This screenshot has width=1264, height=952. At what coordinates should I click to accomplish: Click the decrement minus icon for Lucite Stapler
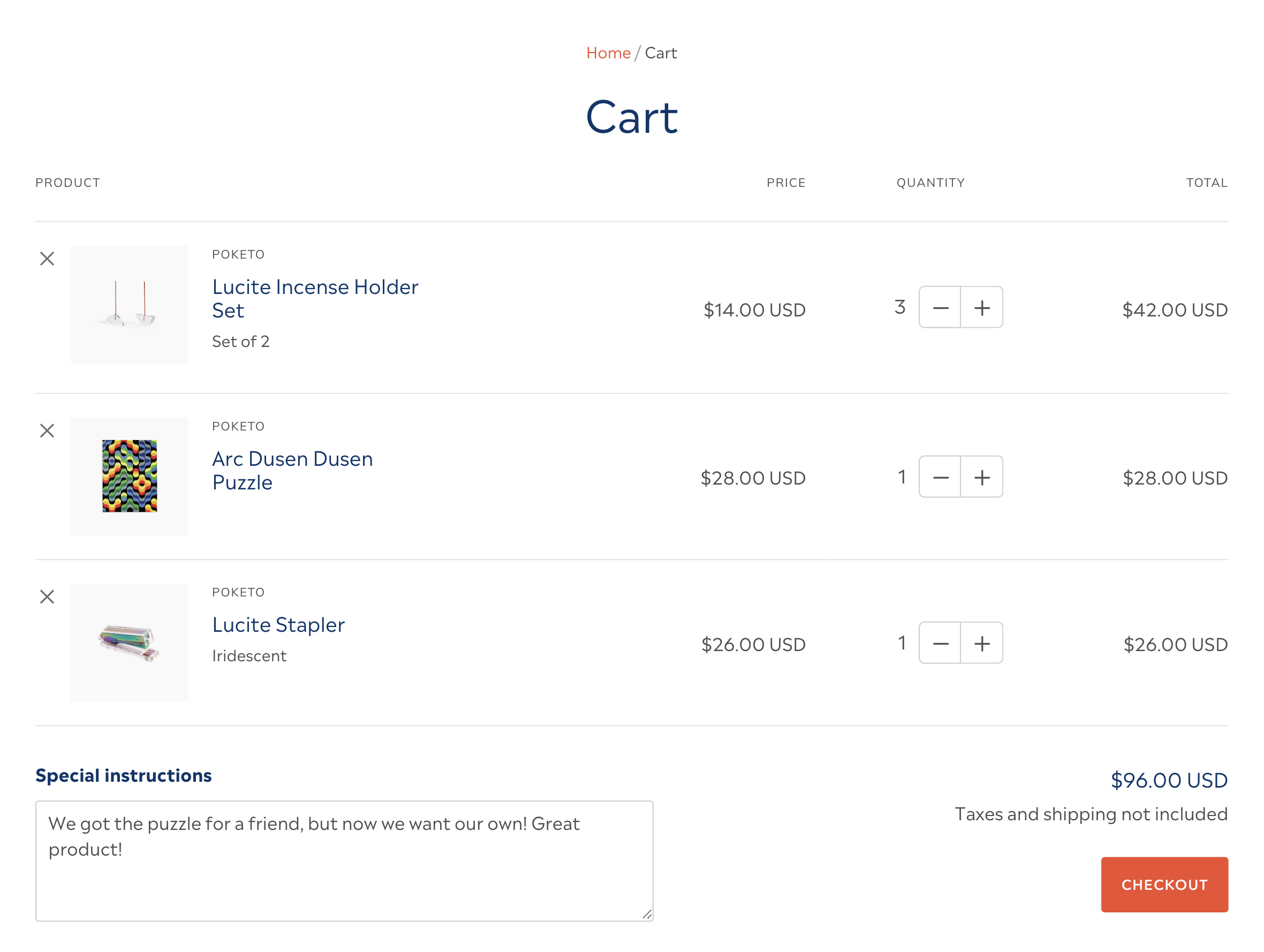(x=939, y=643)
